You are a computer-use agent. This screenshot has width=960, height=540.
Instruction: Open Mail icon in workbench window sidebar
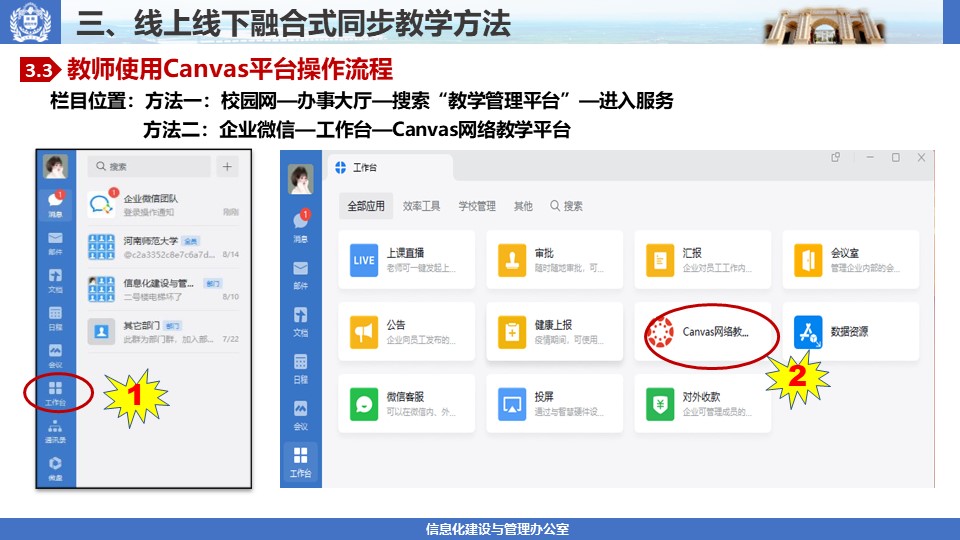(x=301, y=274)
